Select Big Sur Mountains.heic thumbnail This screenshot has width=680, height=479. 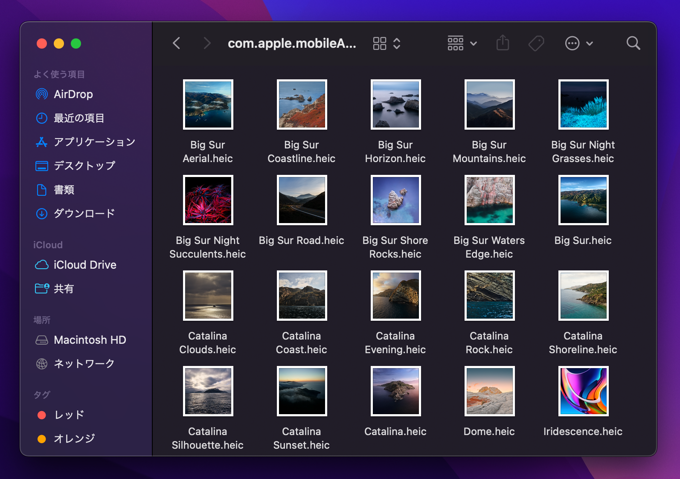[489, 104]
